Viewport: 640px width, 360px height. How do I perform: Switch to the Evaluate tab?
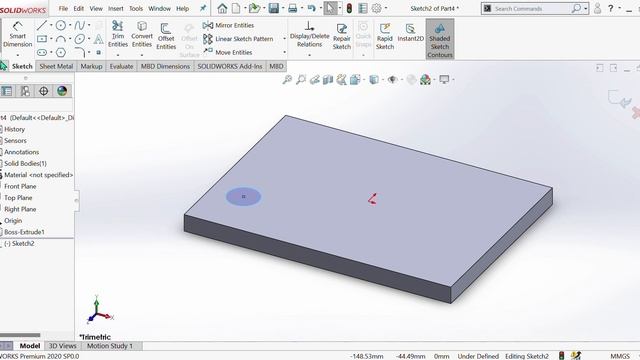tap(121, 66)
